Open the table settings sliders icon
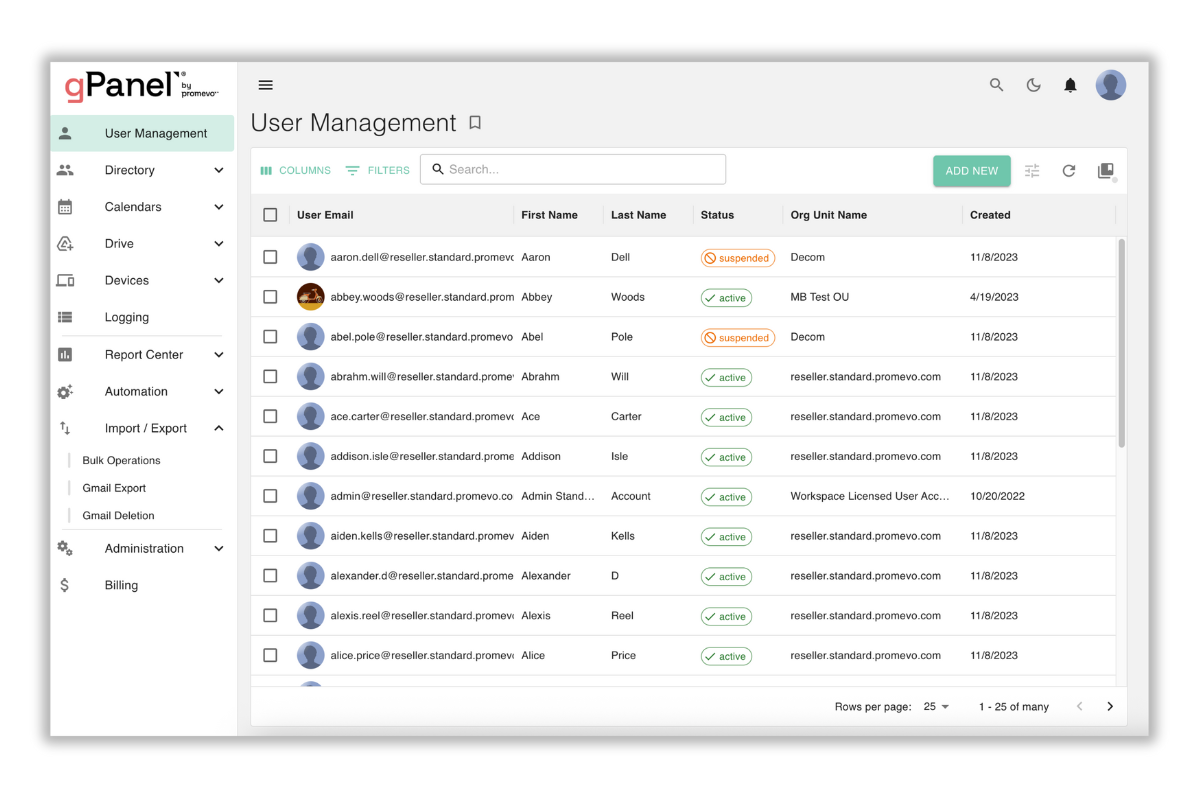 click(x=1032, y=170)
